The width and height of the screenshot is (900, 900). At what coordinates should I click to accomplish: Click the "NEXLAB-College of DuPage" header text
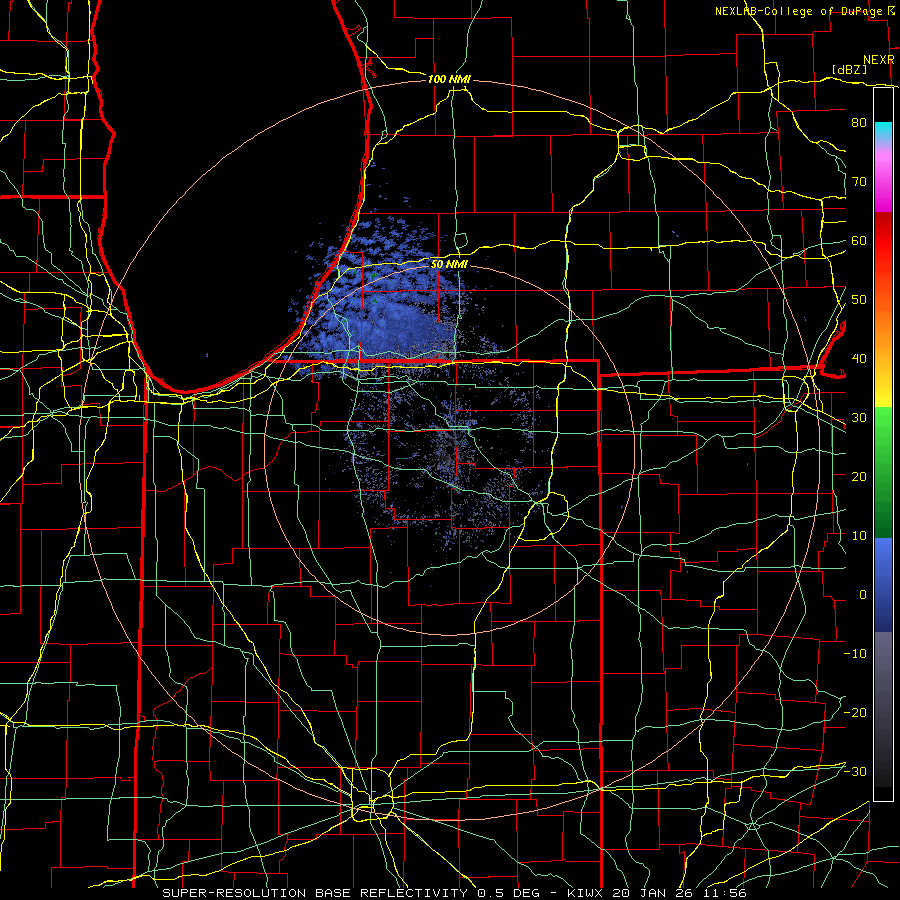tap(798, 11)
